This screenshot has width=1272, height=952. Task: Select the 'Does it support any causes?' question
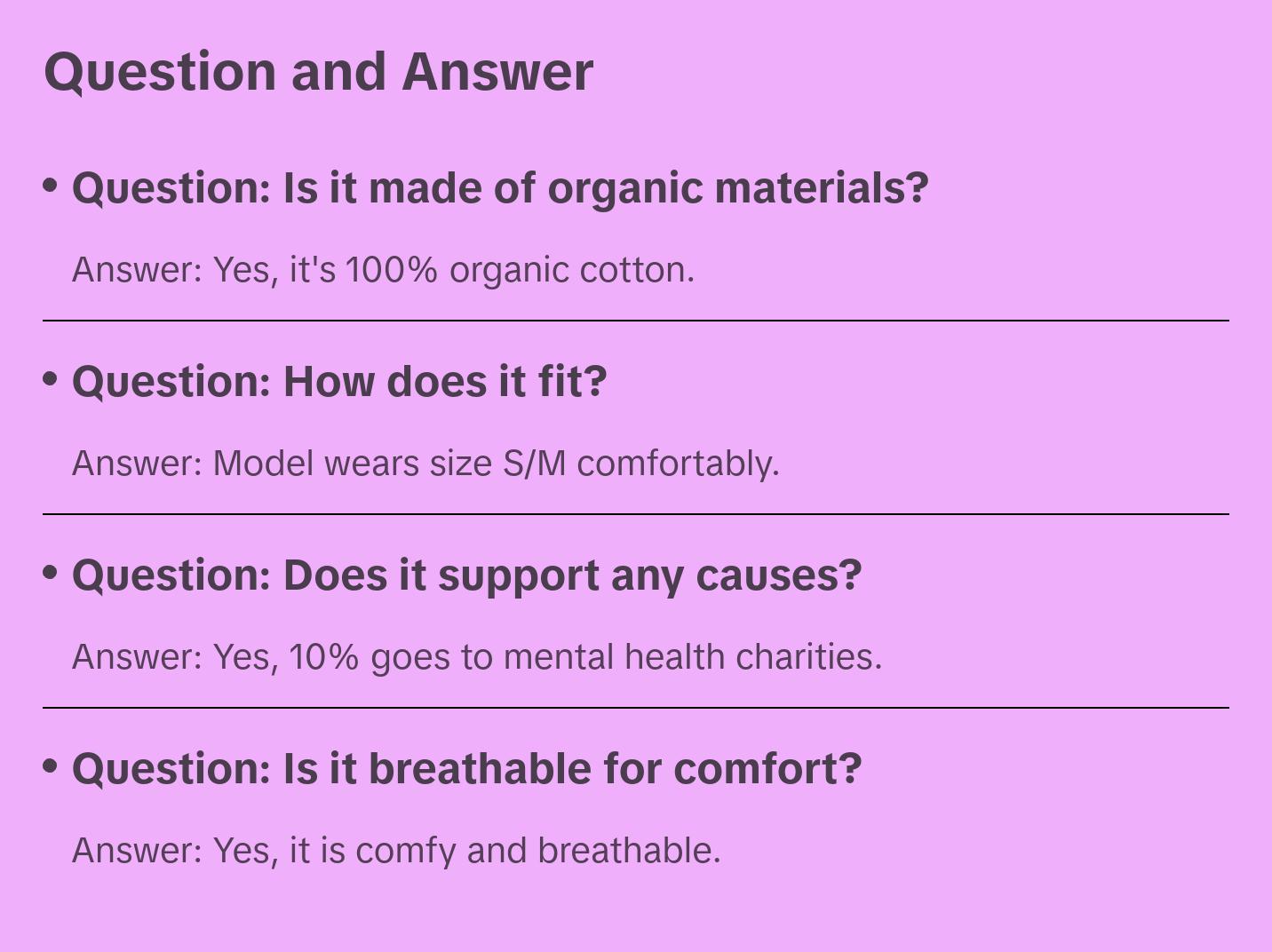pos(466,575)
